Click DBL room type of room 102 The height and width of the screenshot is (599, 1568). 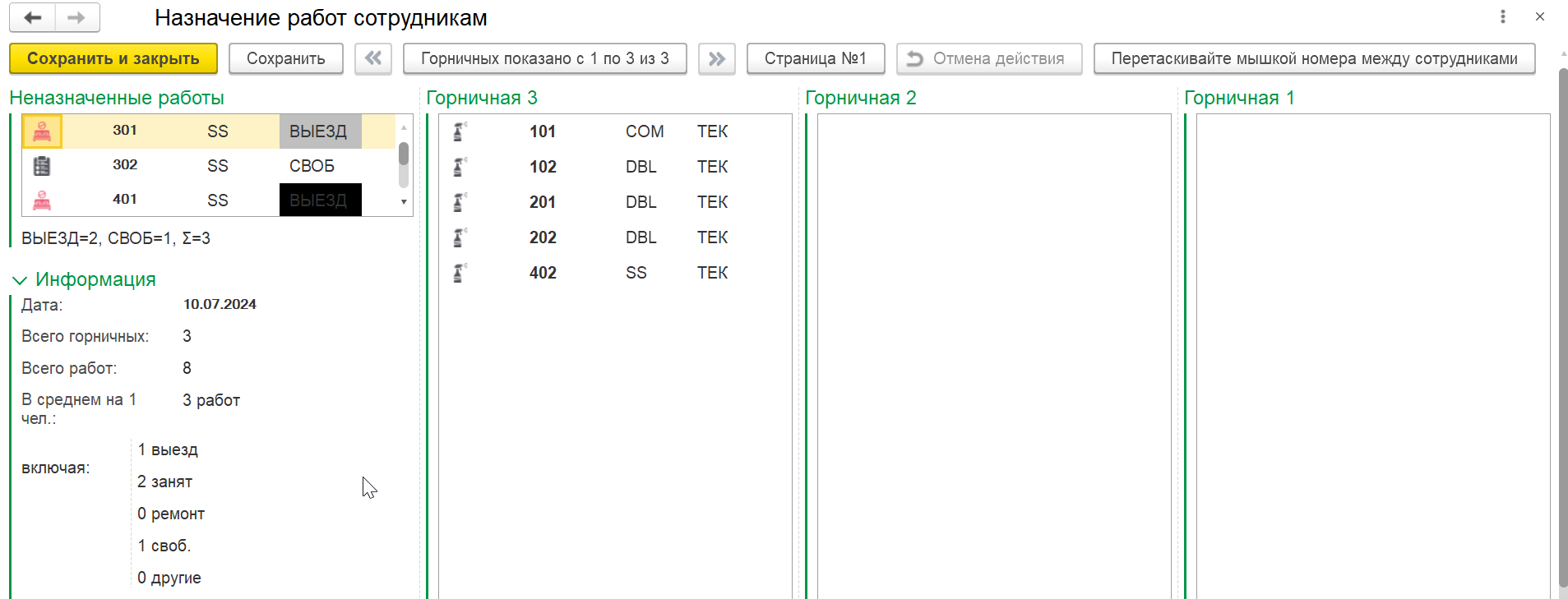(x=641, y=167)
